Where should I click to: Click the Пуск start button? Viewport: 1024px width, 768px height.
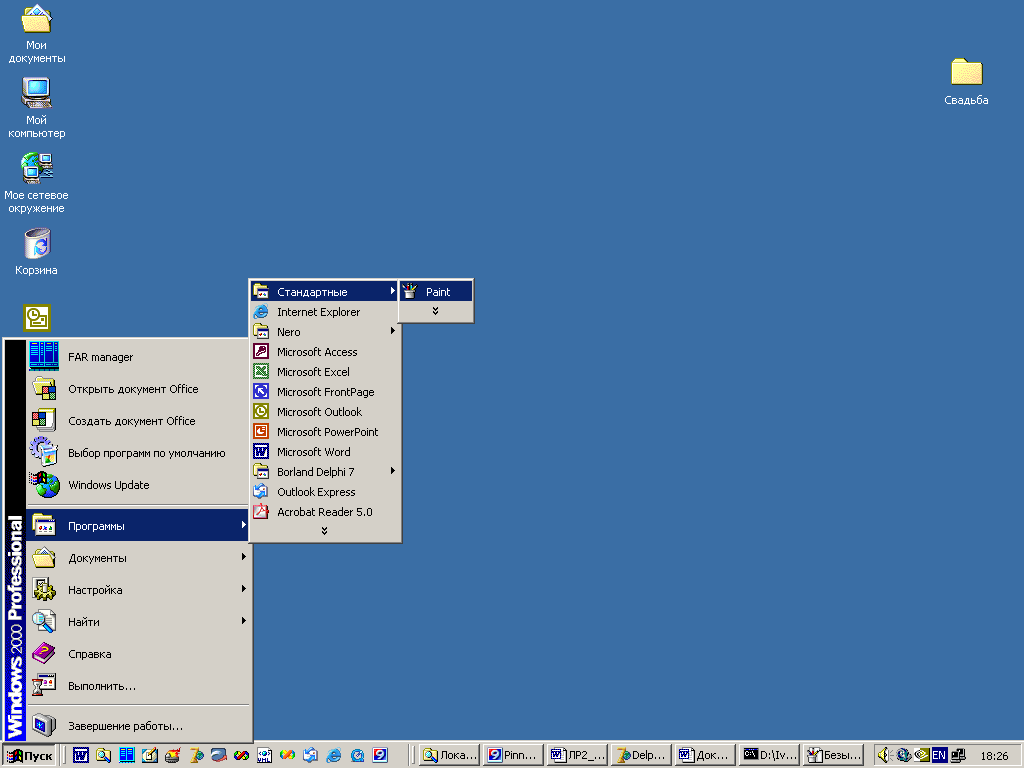click(30, 756)
